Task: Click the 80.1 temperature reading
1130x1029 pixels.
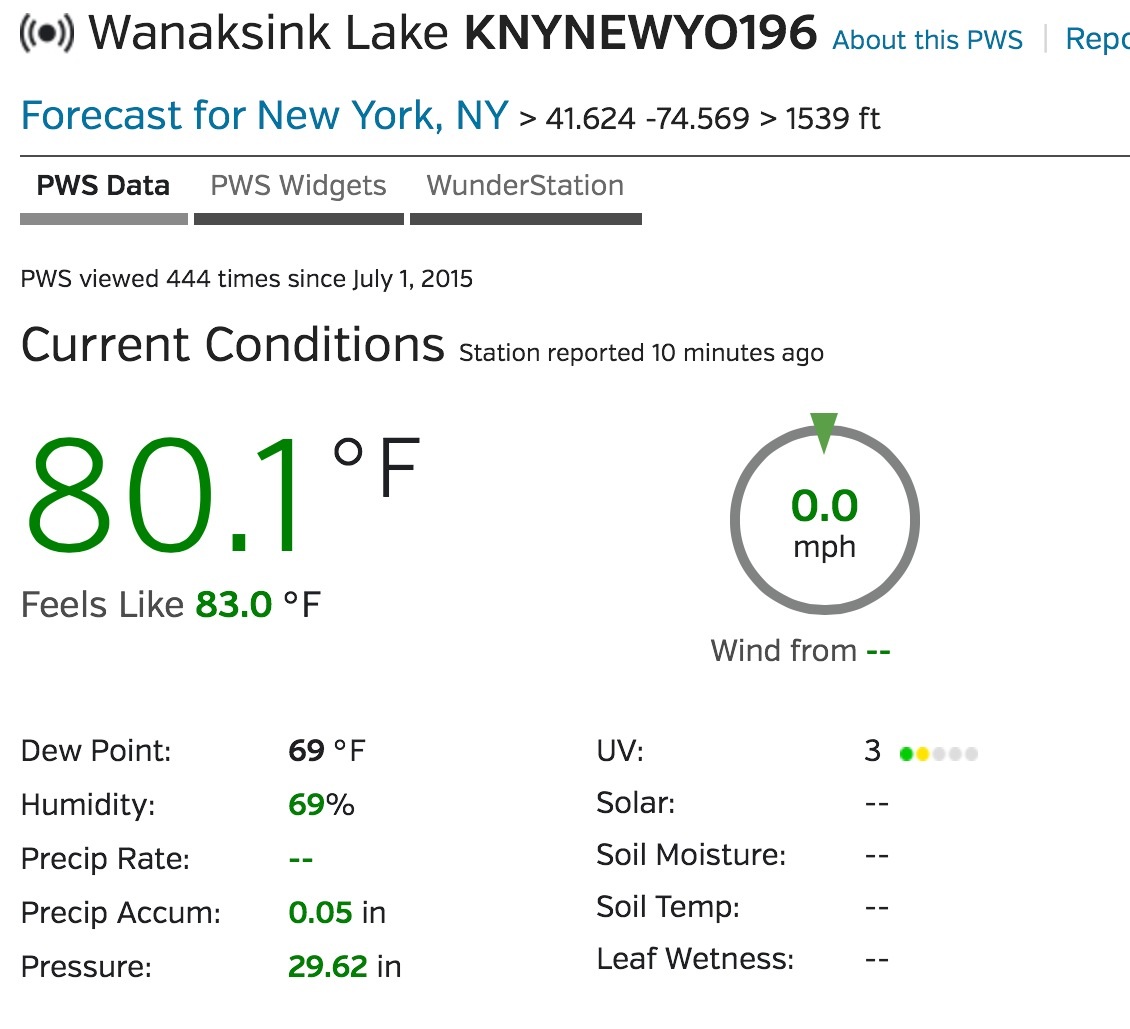Action: coord(165,495)
